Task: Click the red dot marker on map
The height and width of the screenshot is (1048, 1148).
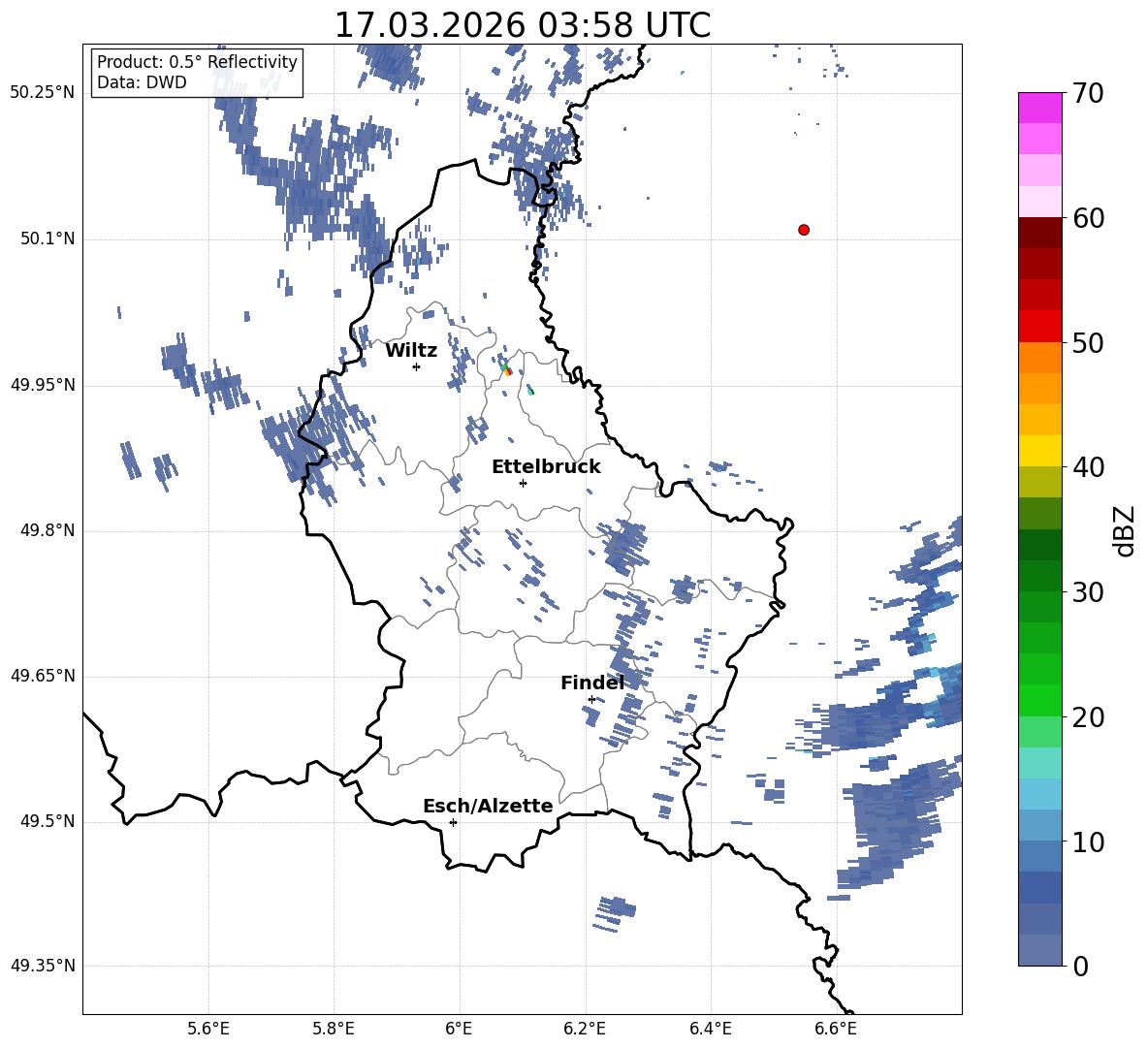Action: 804,230
